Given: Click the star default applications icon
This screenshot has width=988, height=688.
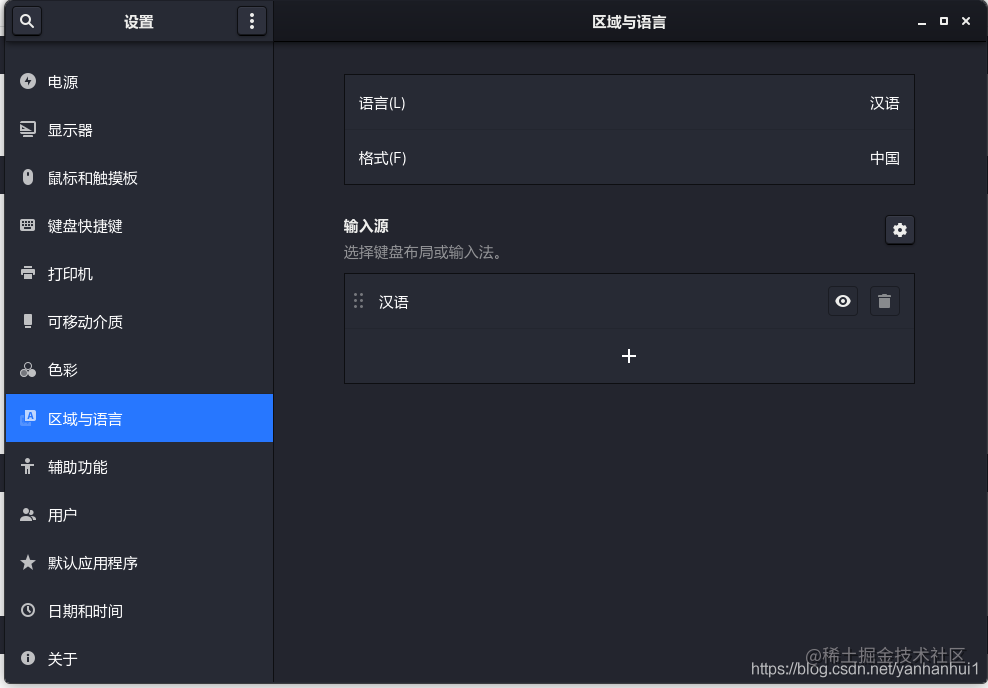Looking at the screenshot, I should [x=28, y=562].
